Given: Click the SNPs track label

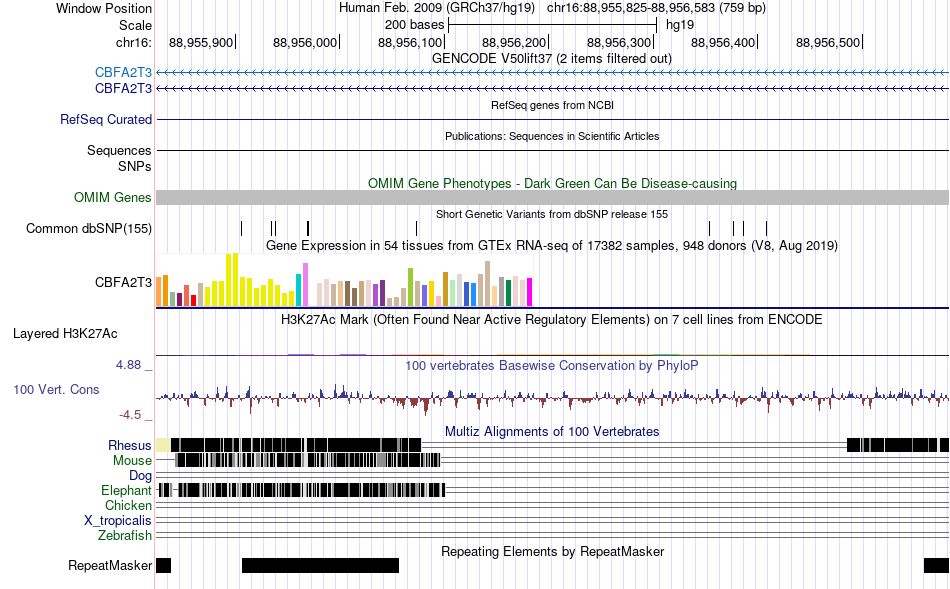Looking at the screenshot, I should tap(135, 166).
